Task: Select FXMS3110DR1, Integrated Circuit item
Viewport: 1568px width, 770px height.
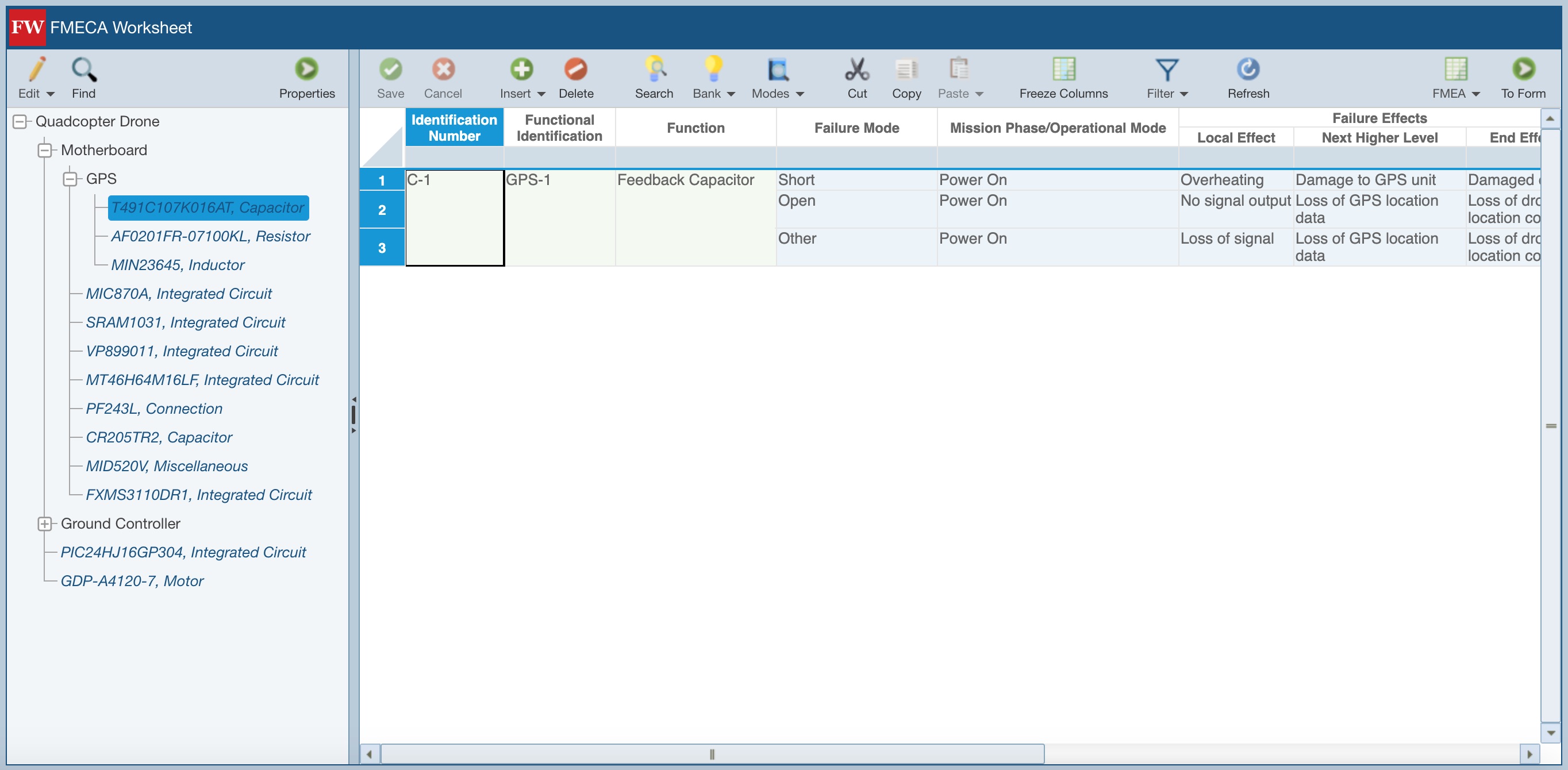Action: pos(198,494)
